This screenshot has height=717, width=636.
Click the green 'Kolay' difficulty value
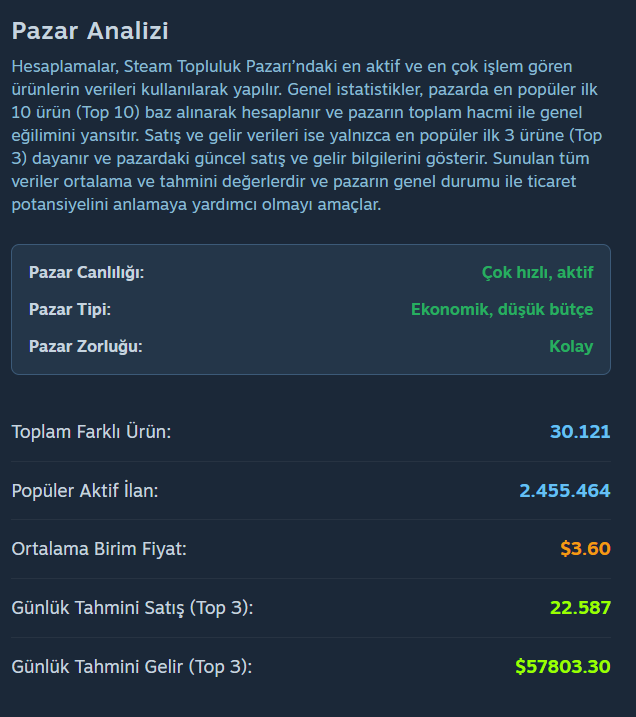pyautogui.click(x=571, y=346)
